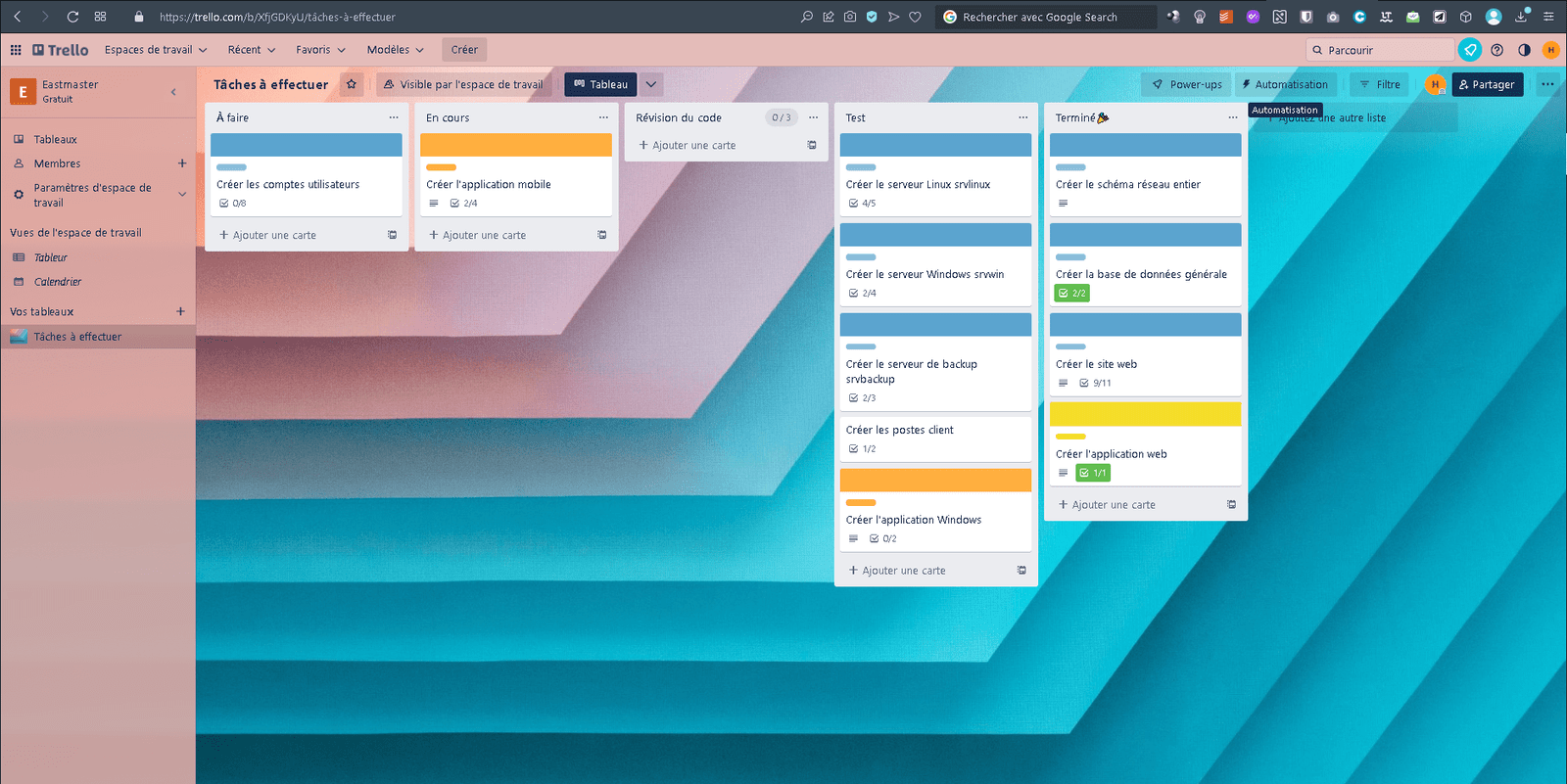Image resolution: width=1567 pixels, height=784 pixels.
Task: Click the Créer button
Action: (464, 50)
